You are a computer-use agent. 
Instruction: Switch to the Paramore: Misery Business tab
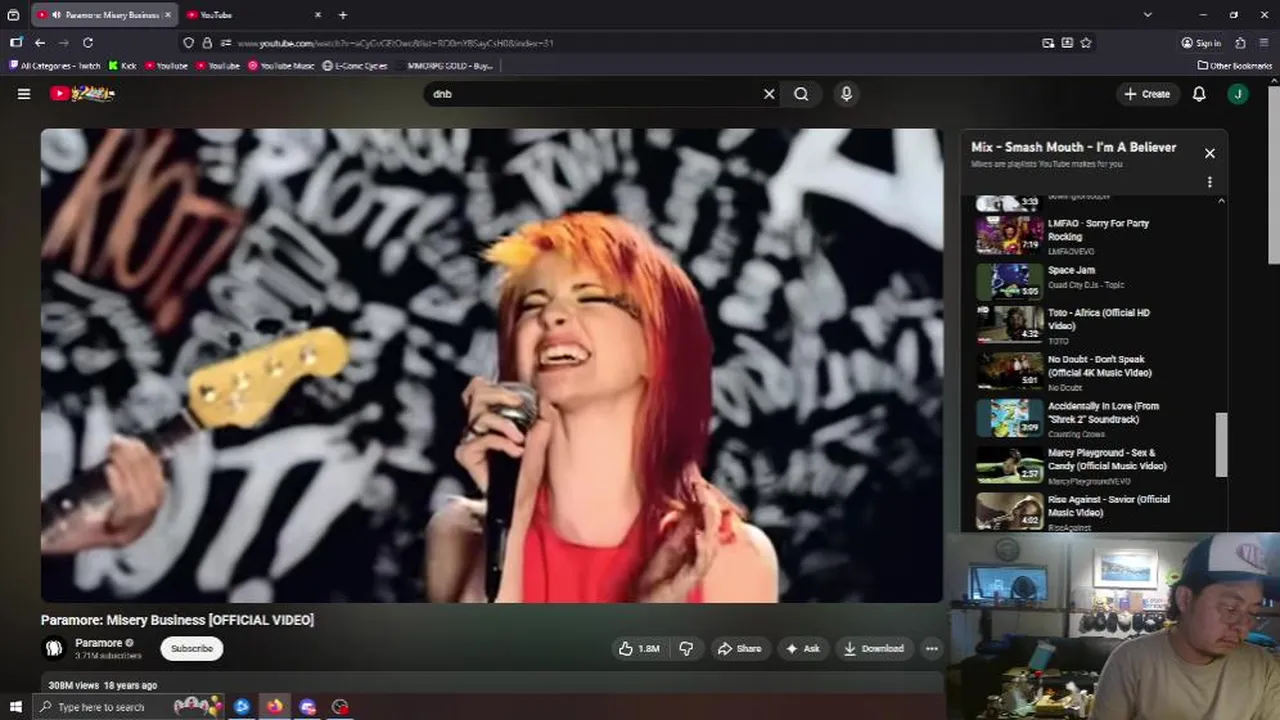point(104,15)
